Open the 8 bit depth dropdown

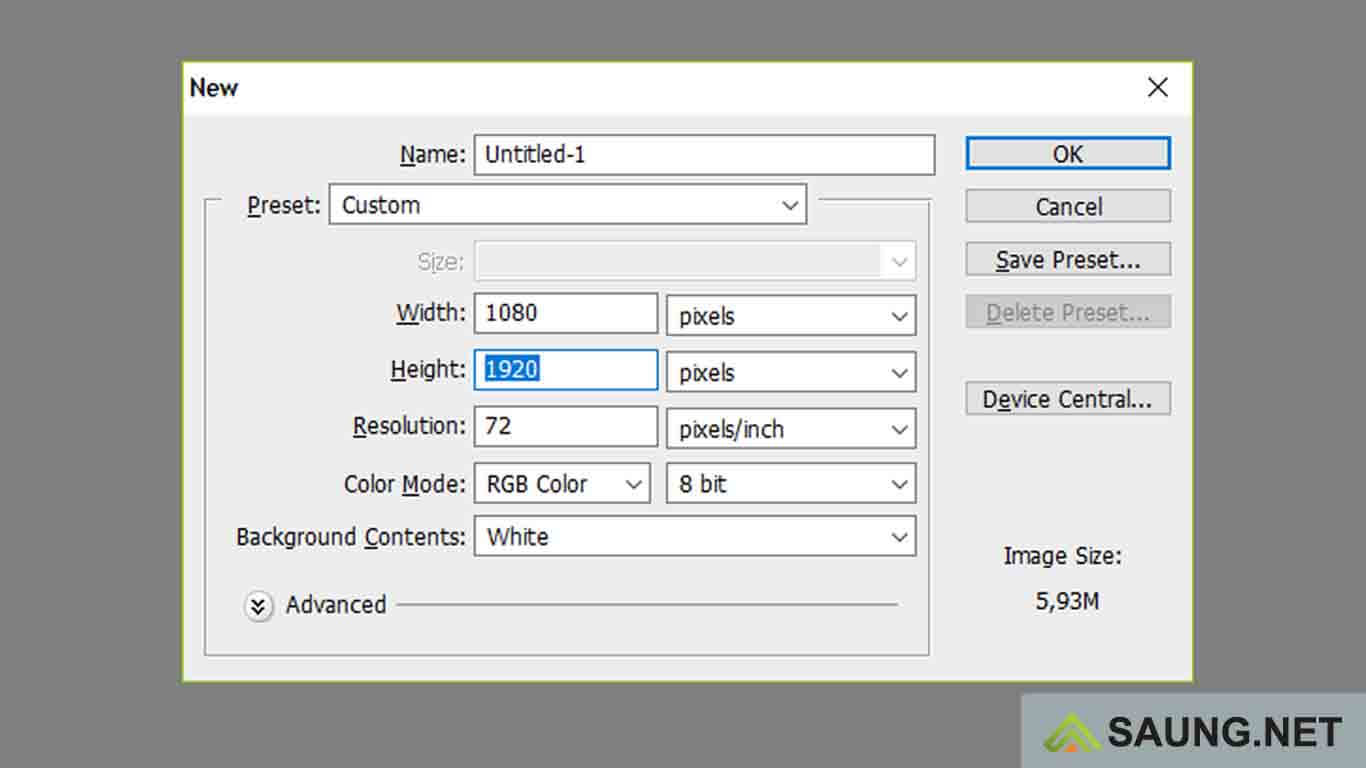[791, 484]
